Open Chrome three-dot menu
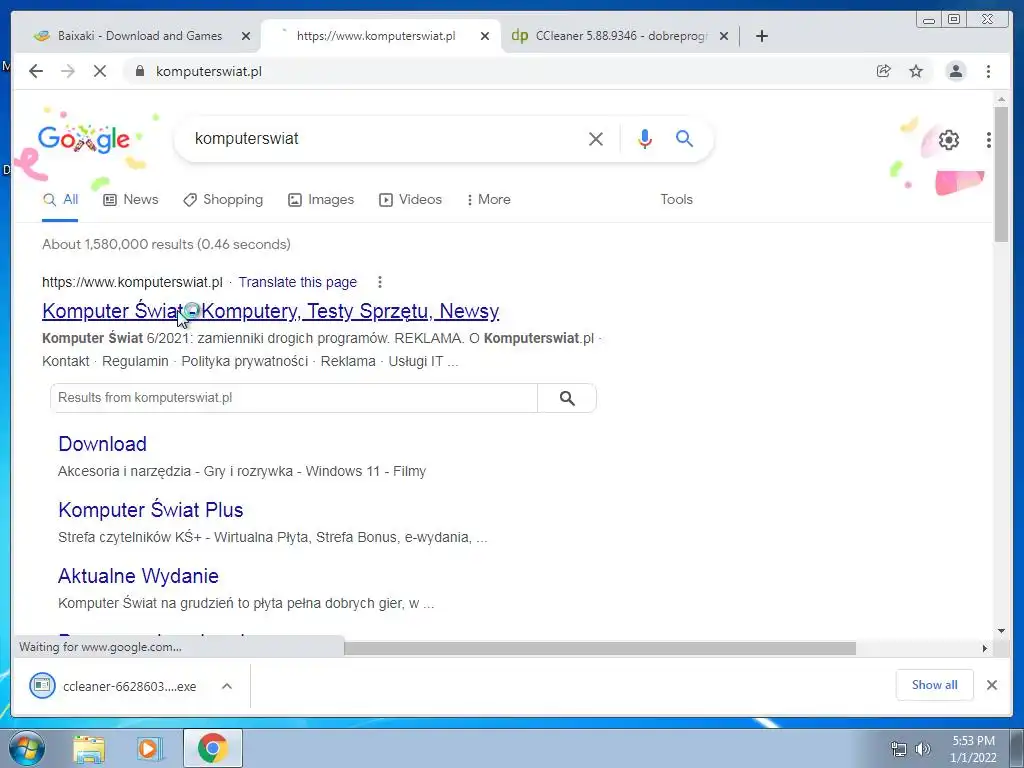The height and width of the screenshot is (768, 1024). click(x=988, y=71)
